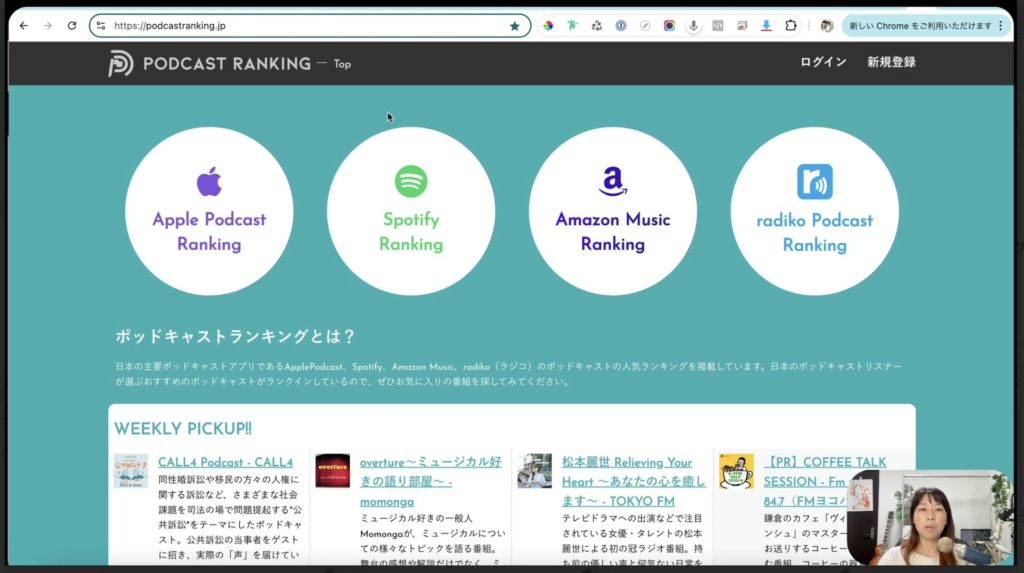1024x573 pixels.
Task: Click the overture podcast thumbnail
Action: (332, 470)
